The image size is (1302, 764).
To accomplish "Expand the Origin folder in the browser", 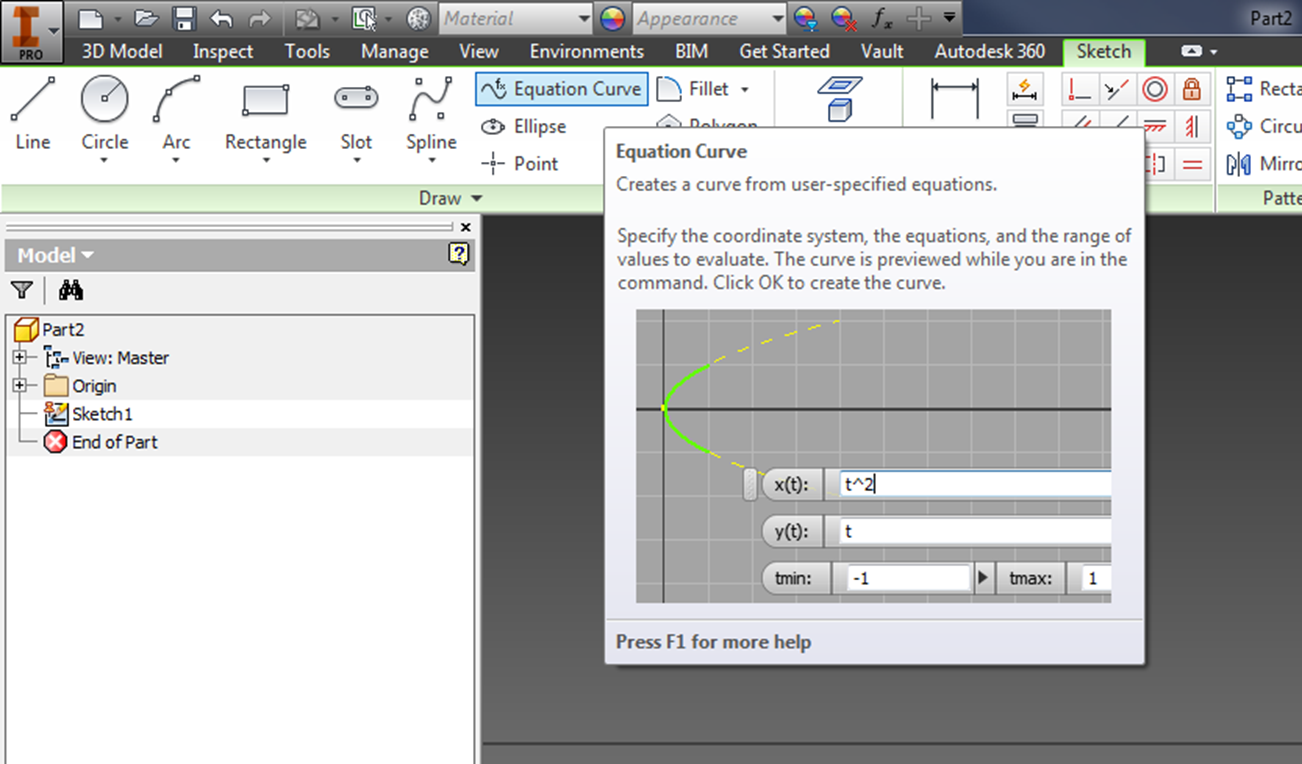I will (x=20, y=385).
